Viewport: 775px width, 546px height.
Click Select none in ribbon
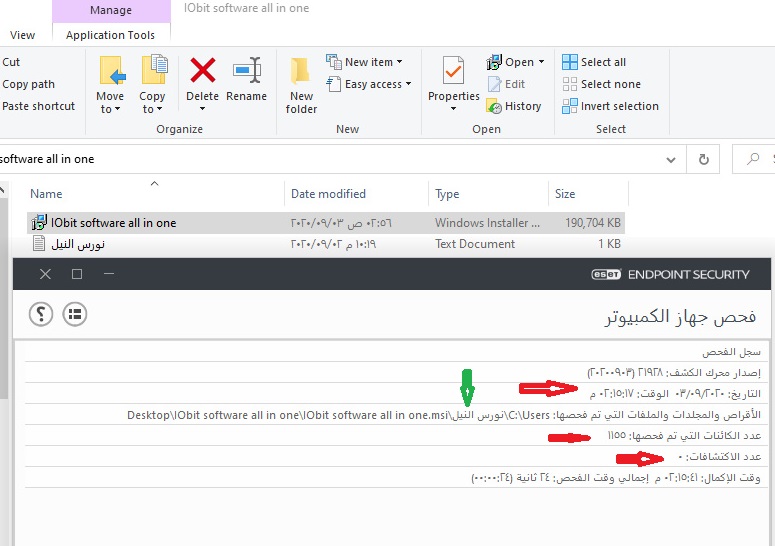[601, 84]
